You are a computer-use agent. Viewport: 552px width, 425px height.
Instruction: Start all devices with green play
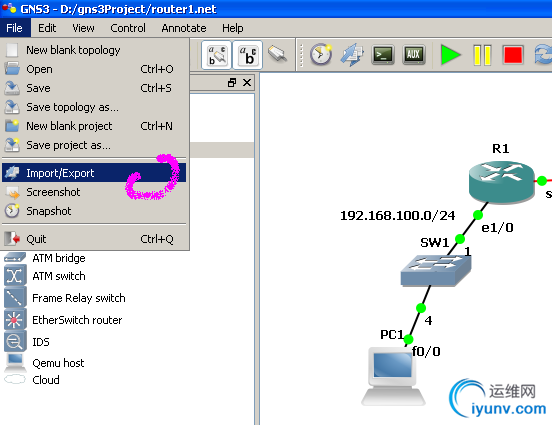tap(450, 55)
